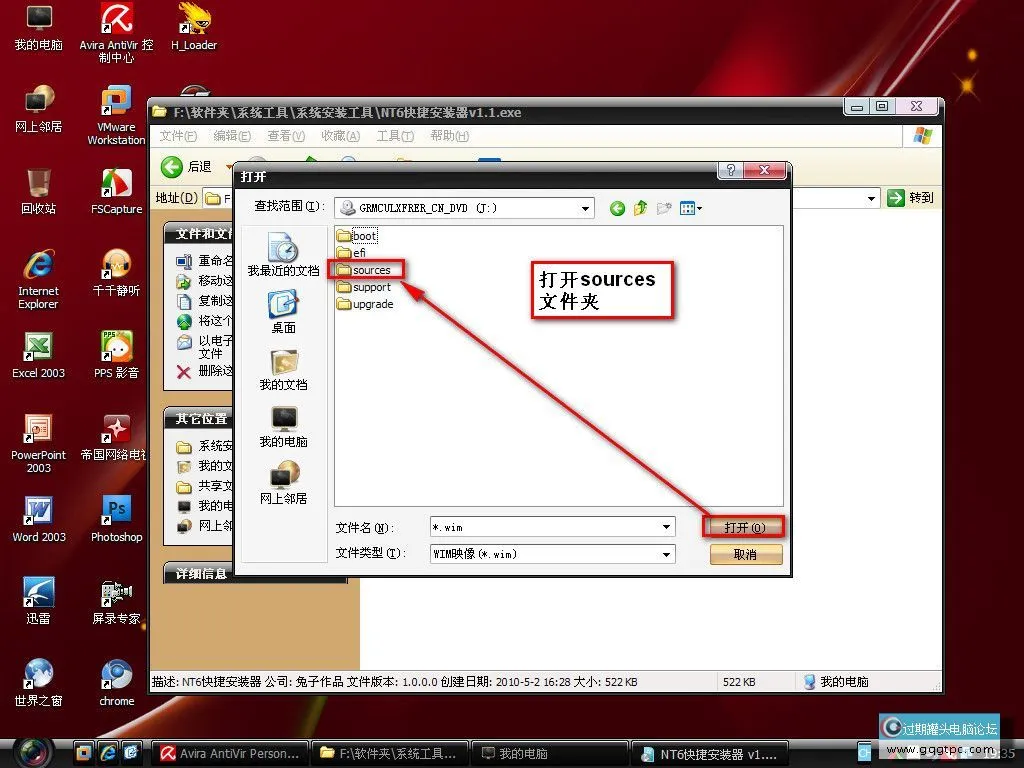This screenshot has width=1024, height=768.
Task: Click the green back arrow in dialog
Action: click(x=617, y=208)
